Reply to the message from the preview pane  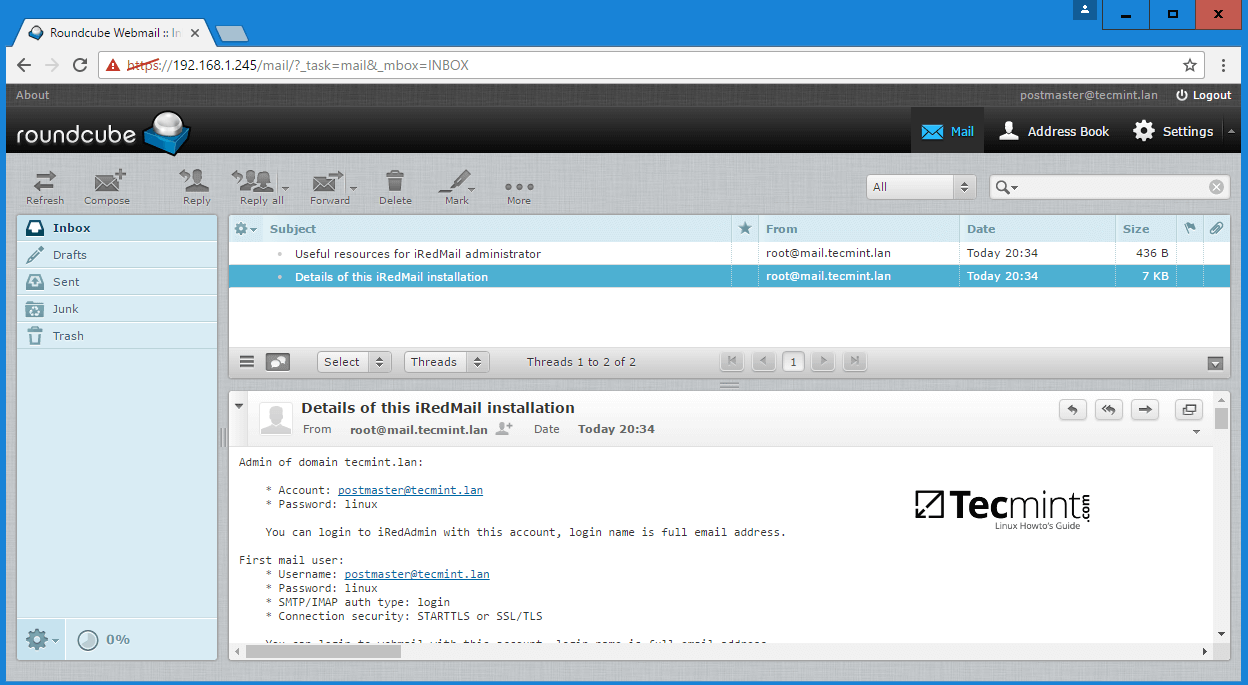click(x=1072, y=409)
